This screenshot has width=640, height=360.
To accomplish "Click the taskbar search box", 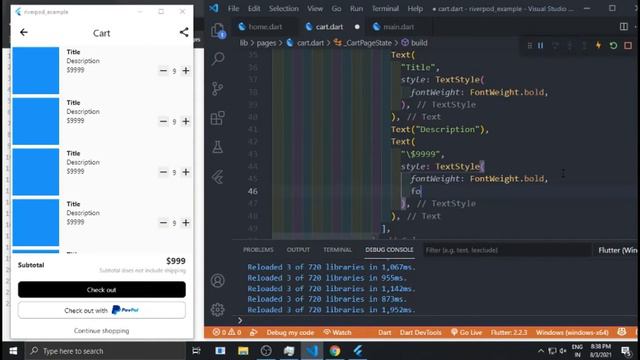I will [106, 351].
